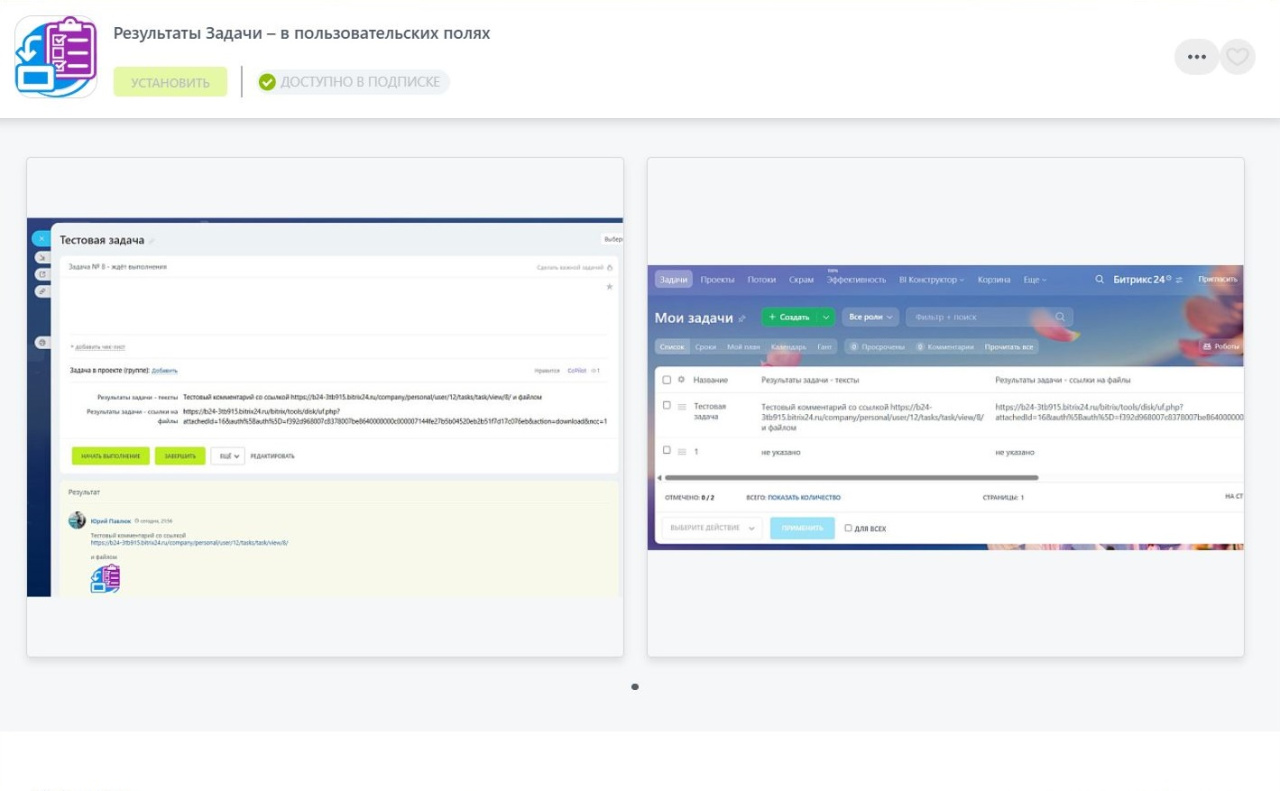Add app to favorites with heart icon
This screenshot has height=791, width=1280.
[x=1237, y=57]
